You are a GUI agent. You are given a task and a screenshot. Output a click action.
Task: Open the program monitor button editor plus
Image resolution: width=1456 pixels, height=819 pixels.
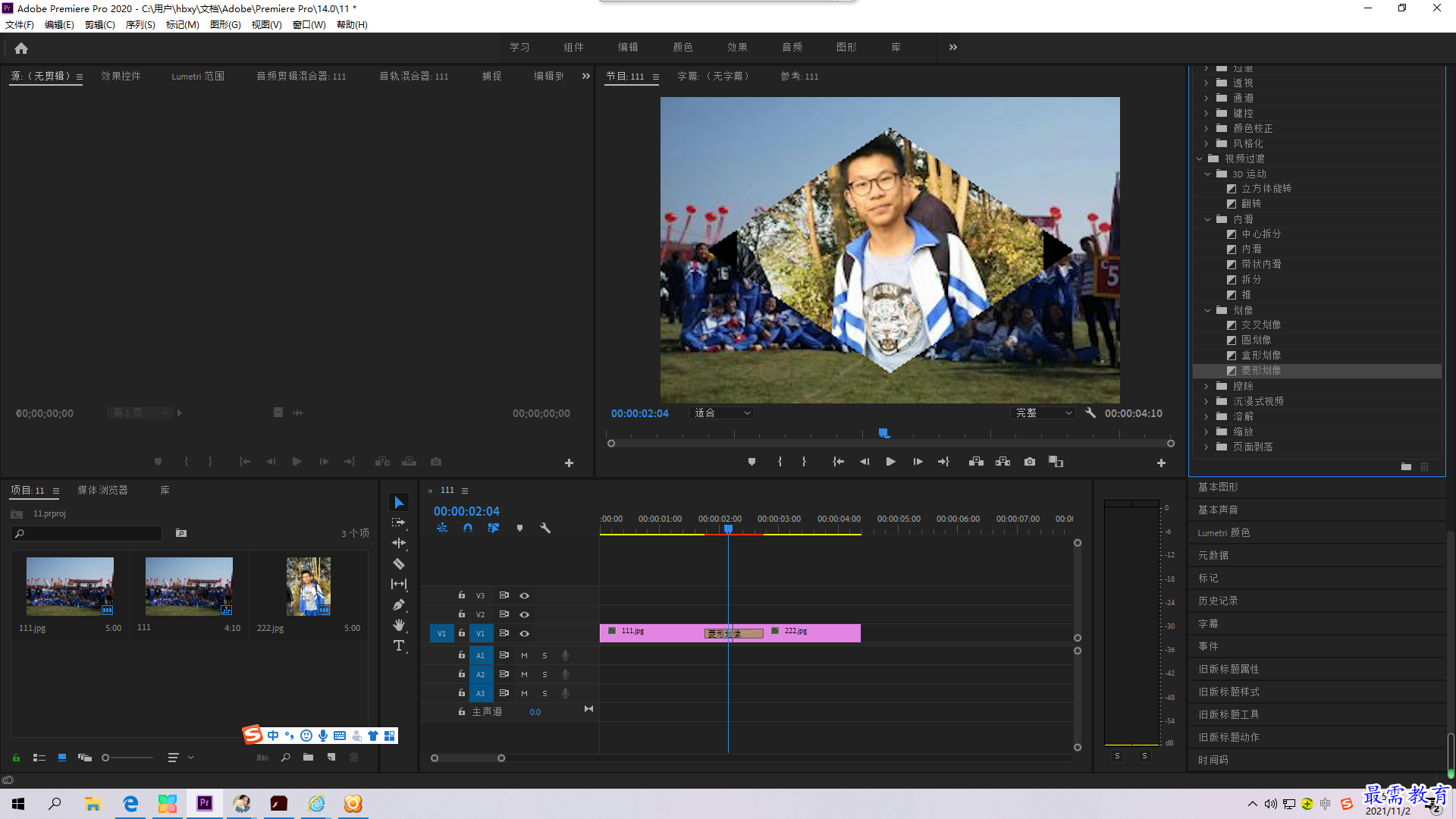click(x=1161, y=463)
